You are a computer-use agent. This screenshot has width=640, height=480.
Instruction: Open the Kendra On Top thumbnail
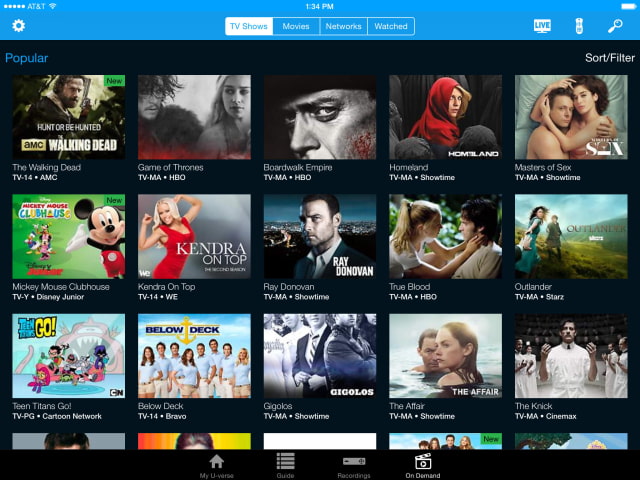194,236
